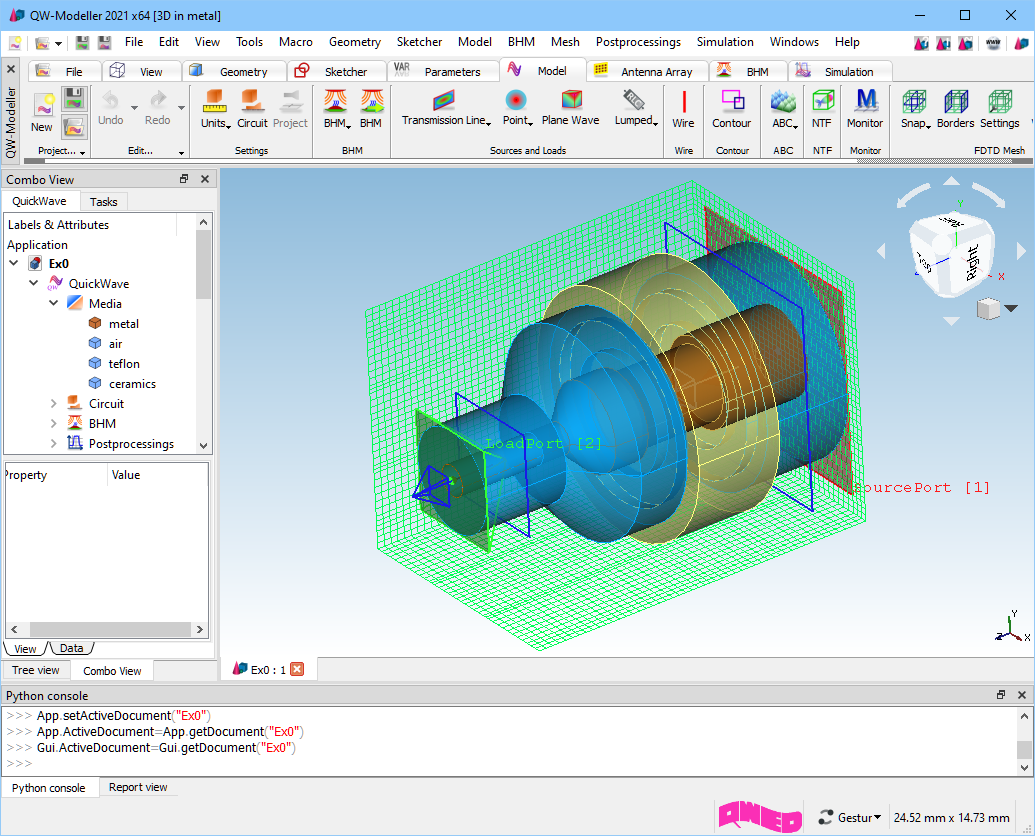Open the Units settings tool
This screenshot has height=836, width=1035.
[215, 110]
